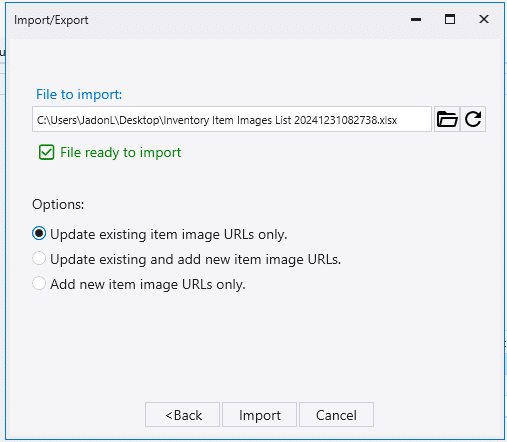
Task: Maximize the Import/Export window
Action: (450, 19)
